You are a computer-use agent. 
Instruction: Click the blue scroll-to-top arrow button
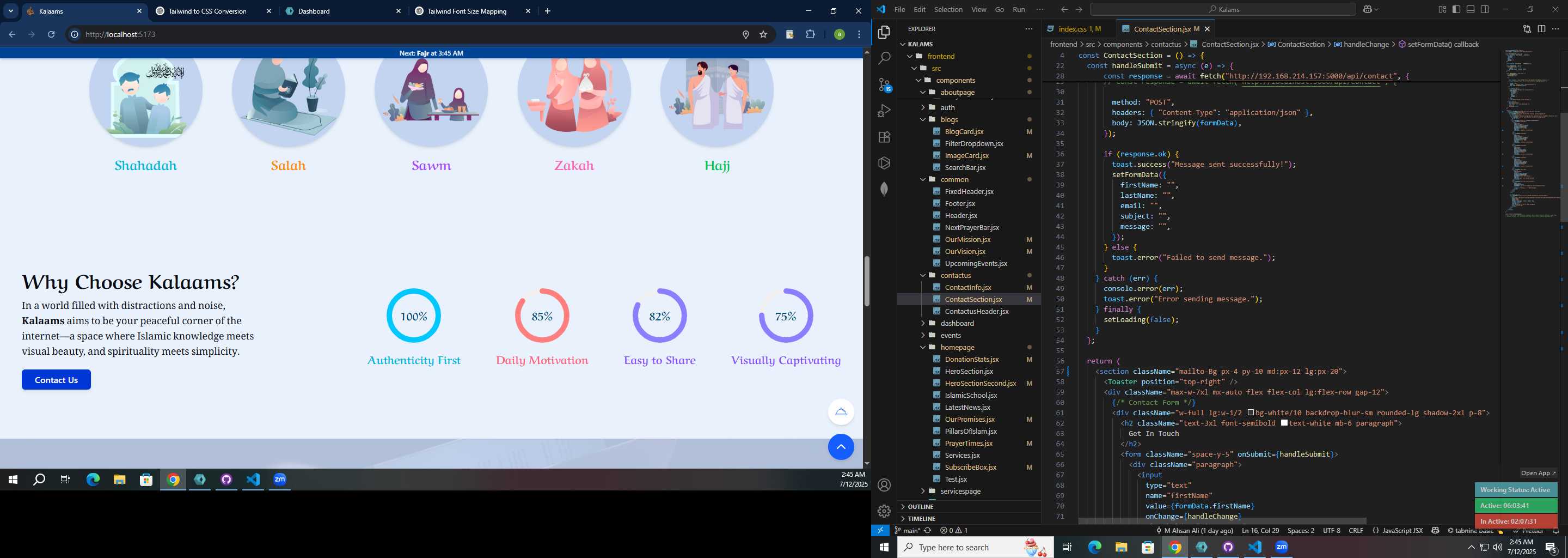tap(841, 447)
